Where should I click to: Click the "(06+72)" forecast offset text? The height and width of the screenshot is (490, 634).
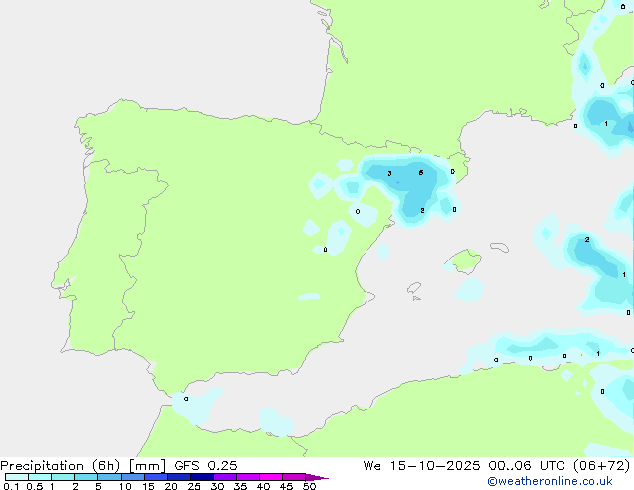(603, 466)
